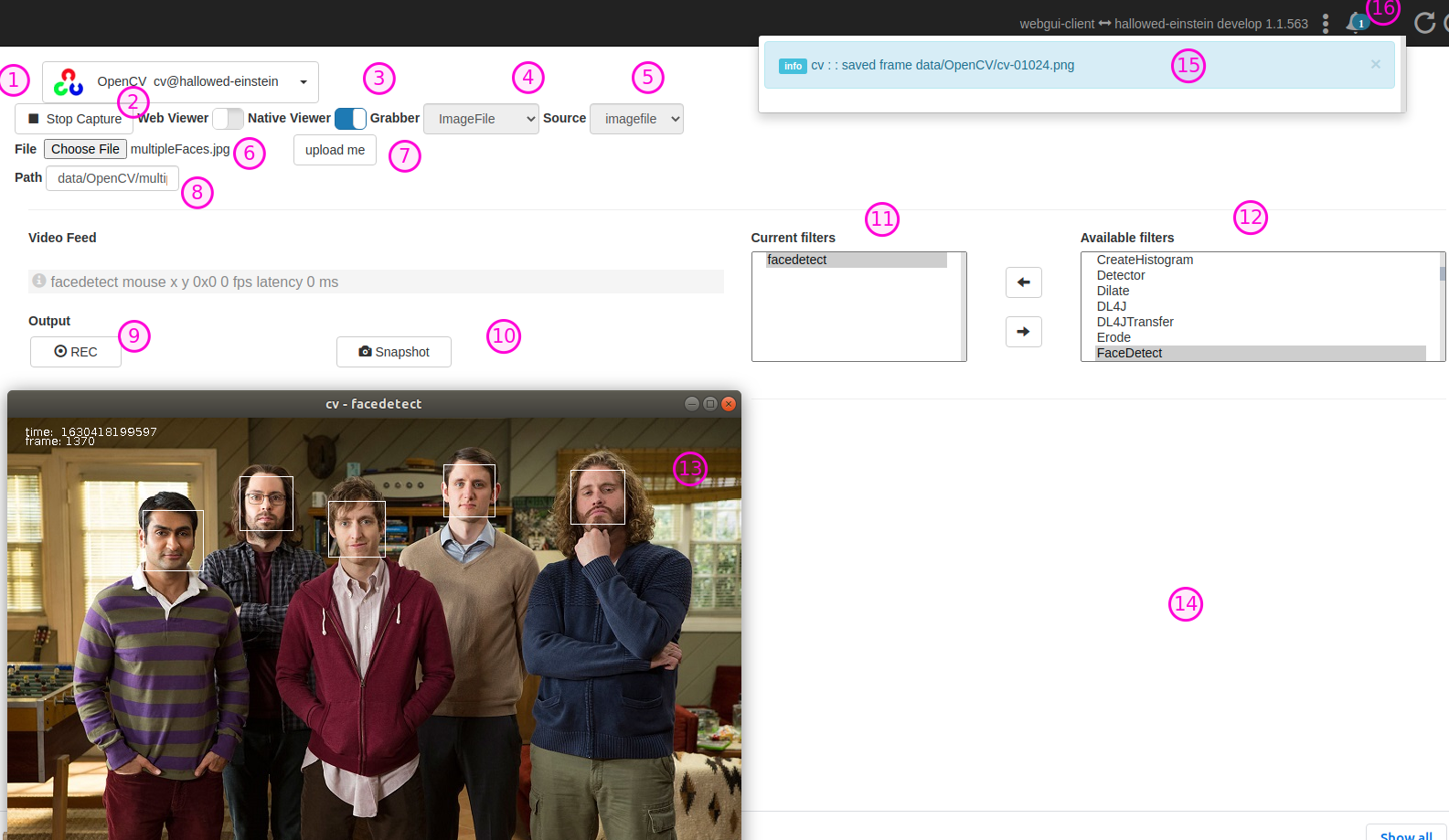Toggle the Native Viewer switch
The height and width of the screenshot is (840, 1449).
(x=350, y=119)
